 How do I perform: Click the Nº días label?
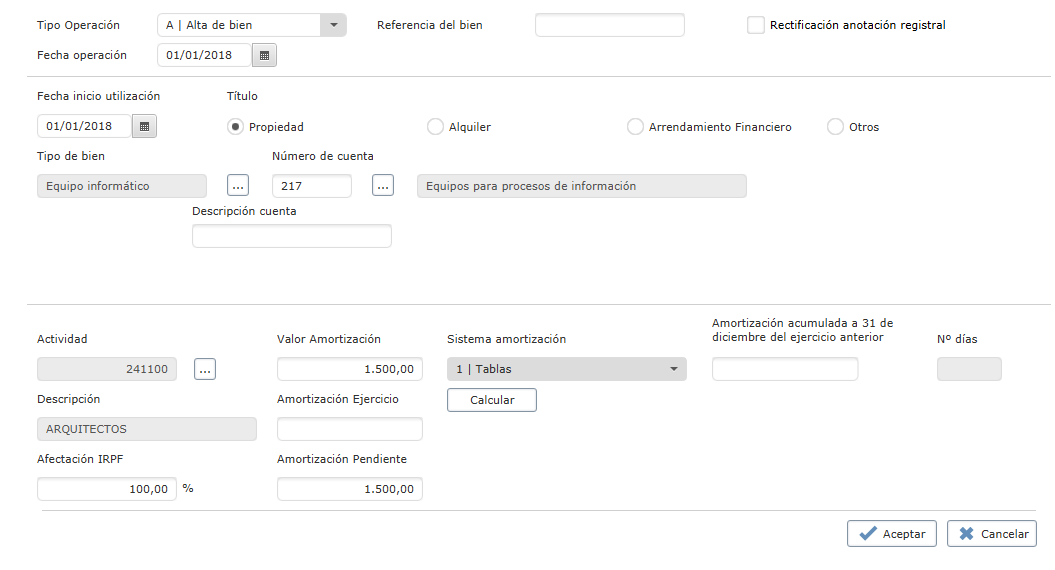click(x=957, y=339)
